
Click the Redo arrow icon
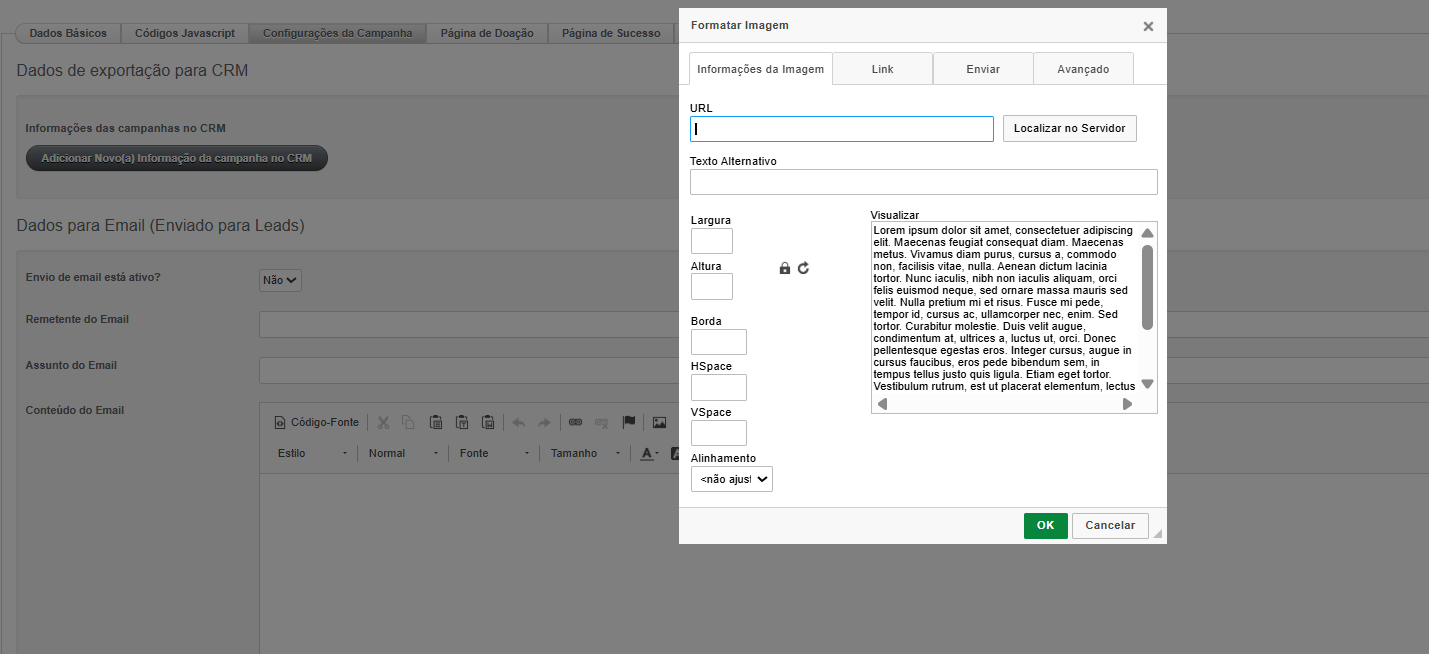pyautogui.click(x=544, y=423)
